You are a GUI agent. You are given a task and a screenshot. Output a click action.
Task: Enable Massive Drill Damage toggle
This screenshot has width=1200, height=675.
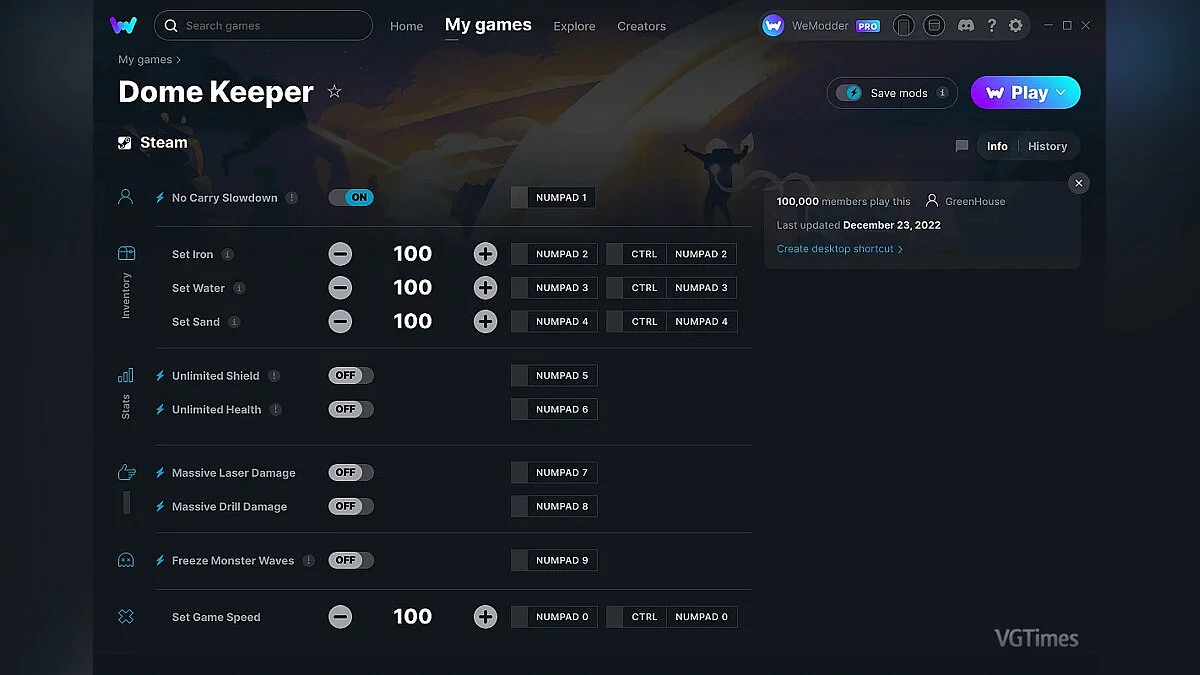[x=351, y=507]
